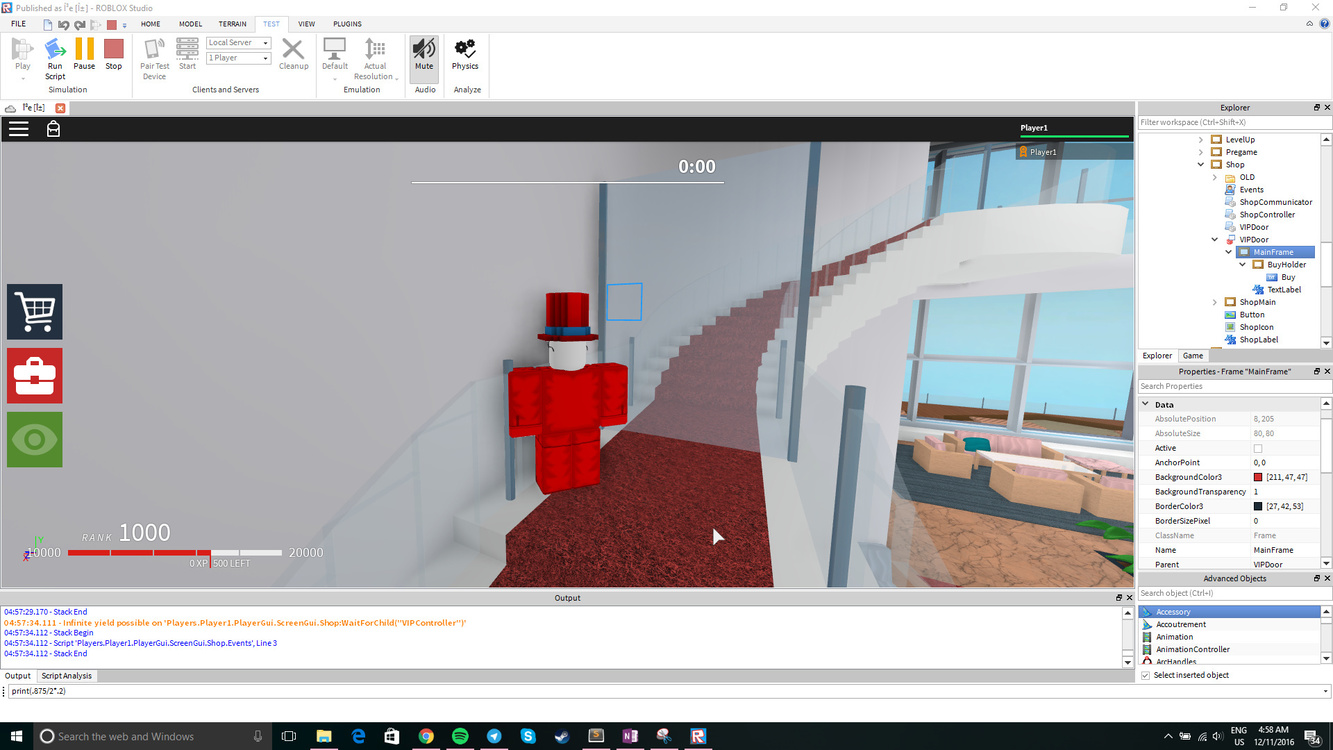Image resolution: width=1333 pixels, height=750 pixels.
Task: Collapse the Data properties section
Action: coord(1146,405)
